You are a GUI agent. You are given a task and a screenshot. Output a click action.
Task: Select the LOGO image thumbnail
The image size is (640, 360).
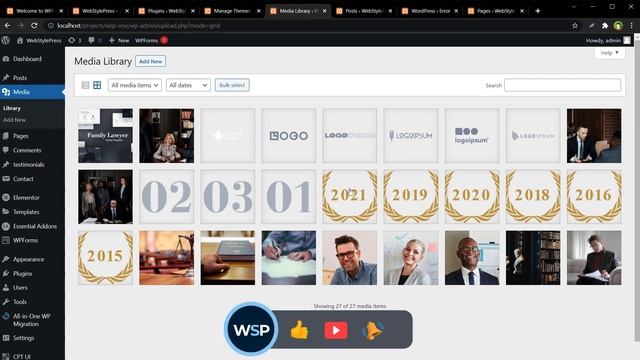[x=289, y=136]
